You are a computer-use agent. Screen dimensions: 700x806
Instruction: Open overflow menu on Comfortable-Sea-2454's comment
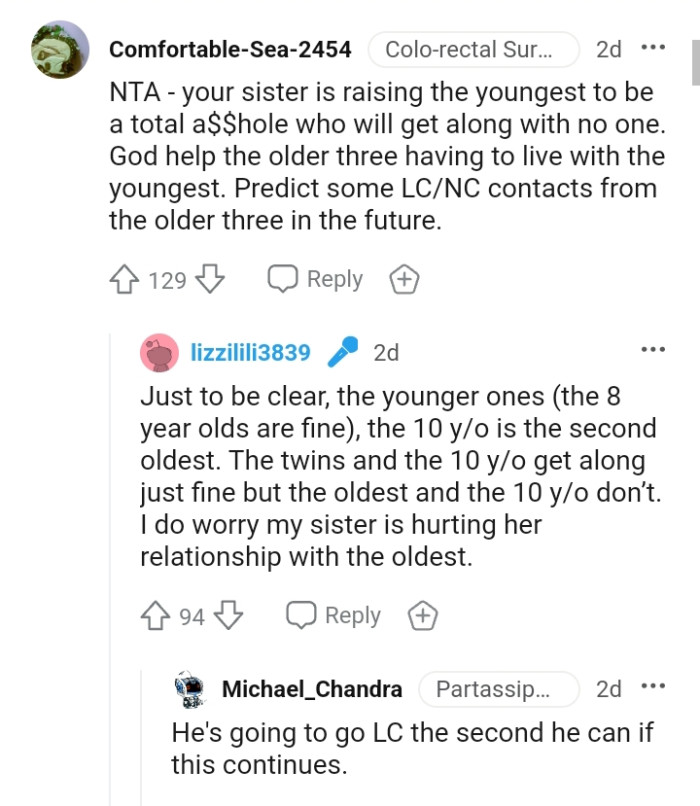tap(657, 48)
